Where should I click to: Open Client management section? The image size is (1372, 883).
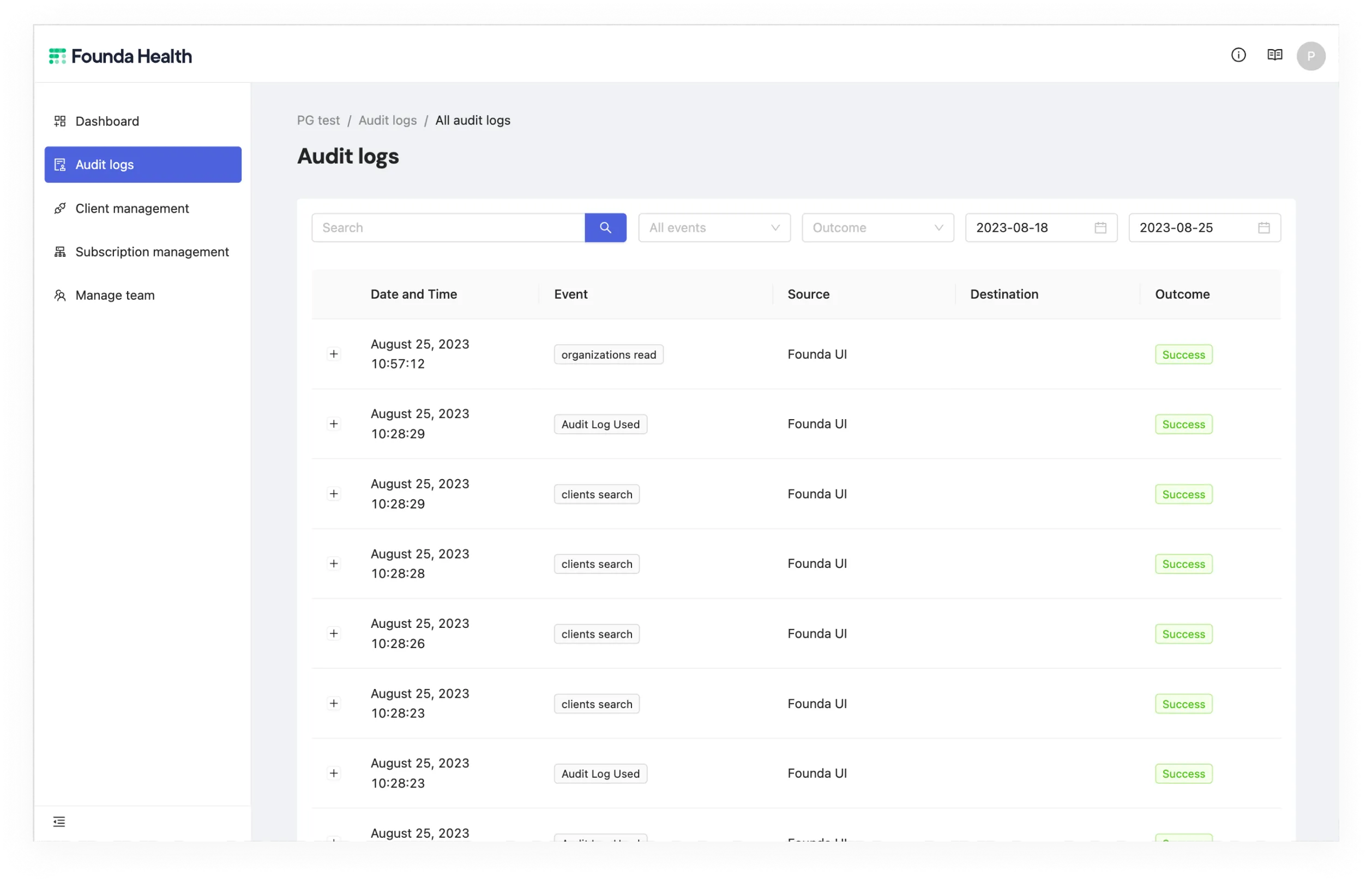tap(143, 208)
